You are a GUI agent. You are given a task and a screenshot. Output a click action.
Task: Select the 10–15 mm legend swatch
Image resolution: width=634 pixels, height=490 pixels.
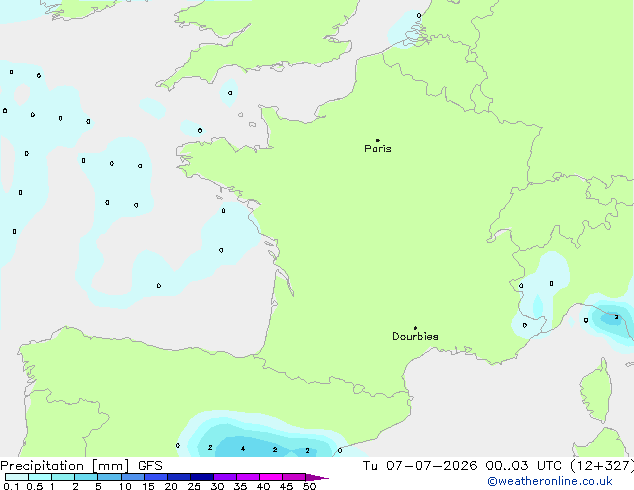pyautogui.click(x=132, y=477)
